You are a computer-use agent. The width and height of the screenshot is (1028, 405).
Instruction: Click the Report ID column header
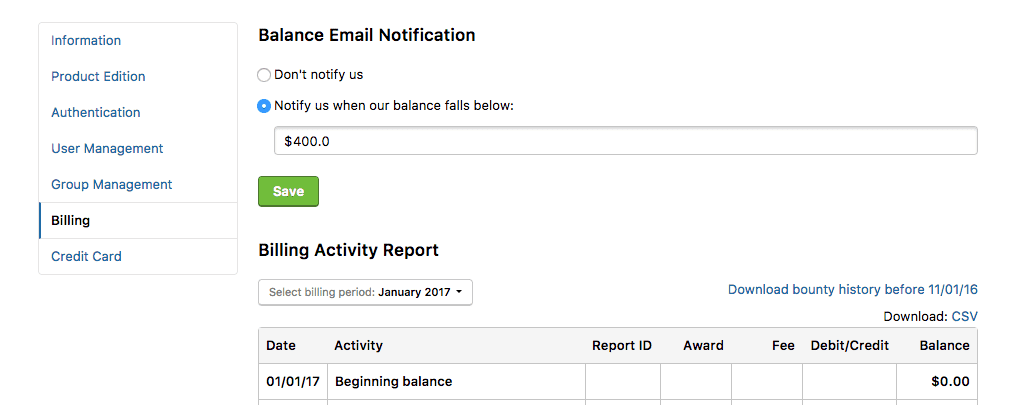click(622, 346)
